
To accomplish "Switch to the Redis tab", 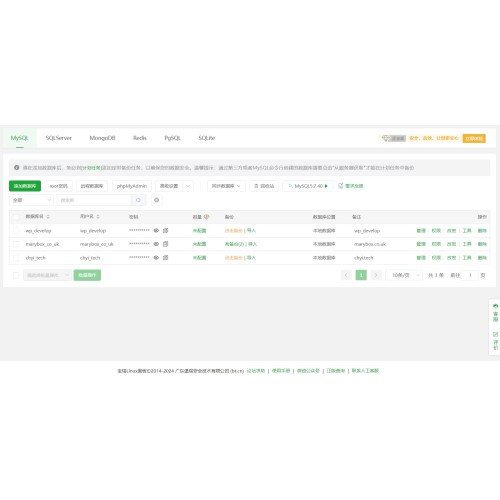I will click(x=140, y=138).
